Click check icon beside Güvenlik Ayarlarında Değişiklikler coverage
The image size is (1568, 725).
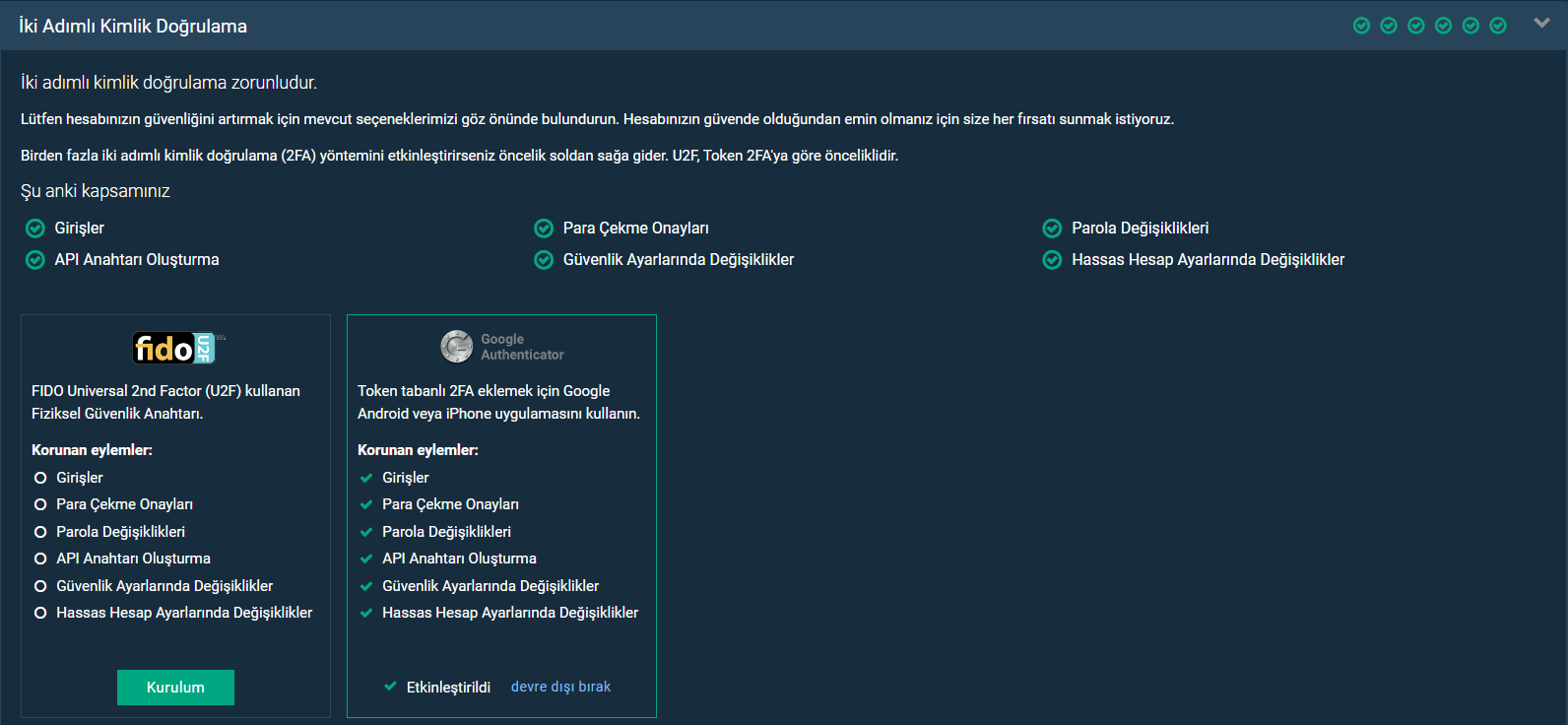tap(544, 260)
